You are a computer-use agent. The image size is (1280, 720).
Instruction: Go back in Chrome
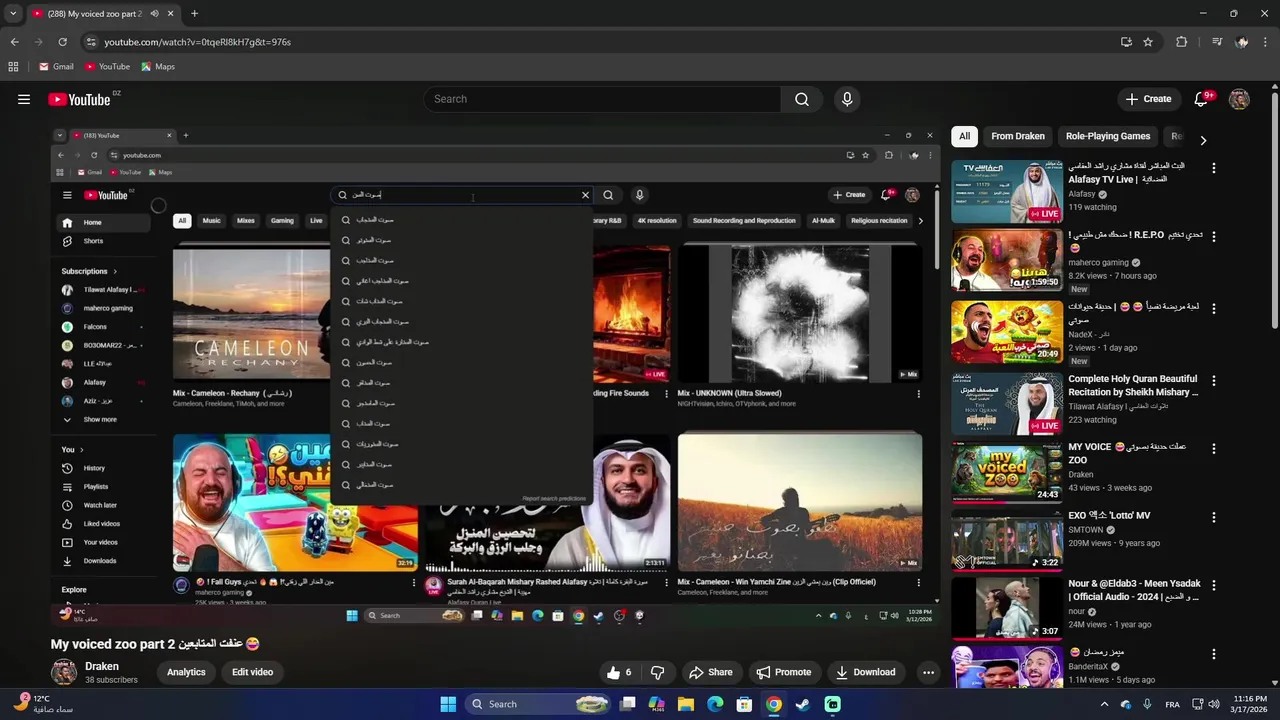tap(14, 42)
